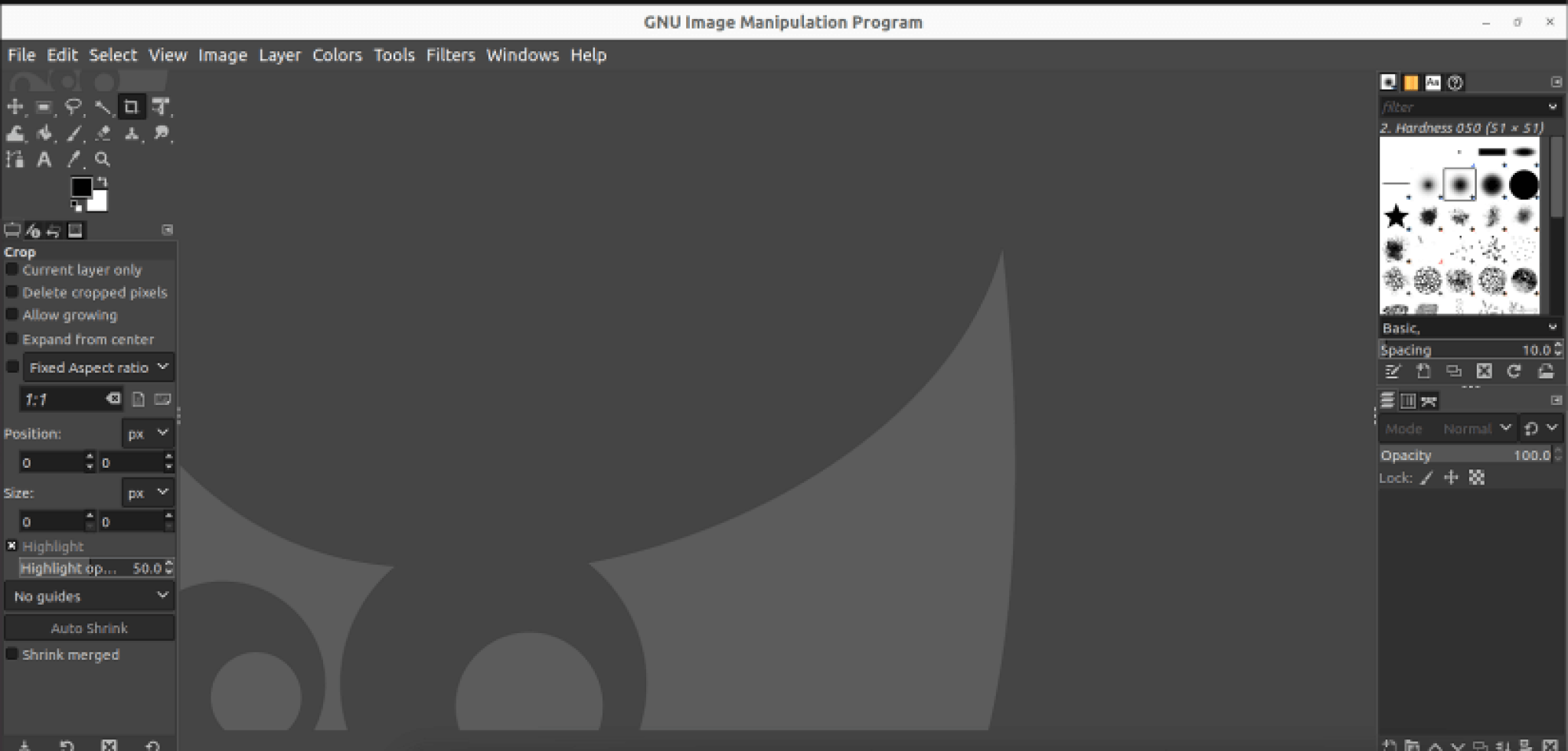Image resolution: width=1568 pixels, height=751 pixels.
Task: Select the Unified Transform tool
Action: [161, 107]
